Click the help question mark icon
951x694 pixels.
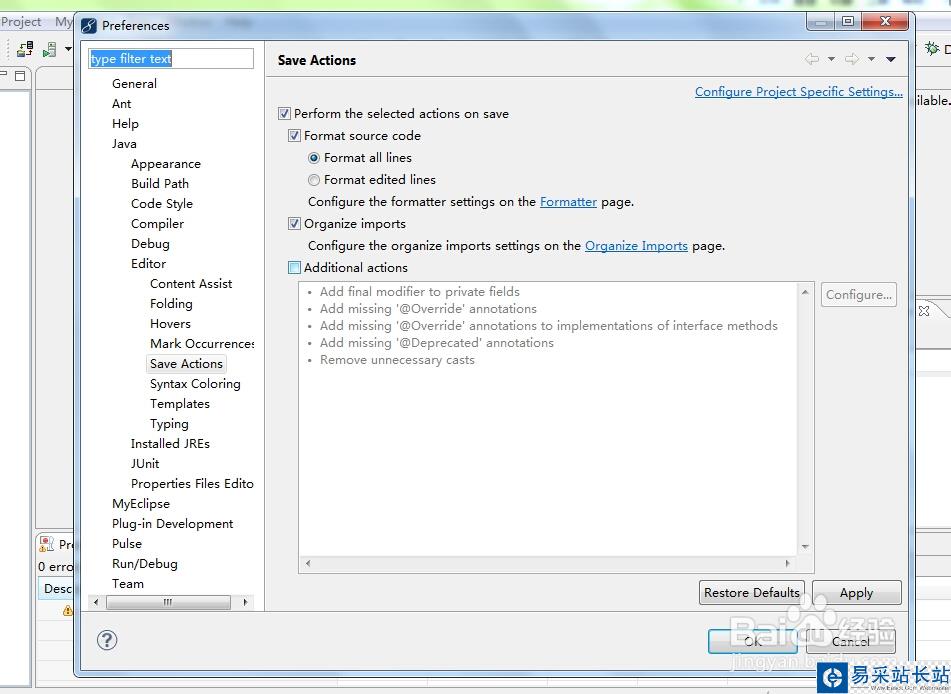tap(107, 640)
